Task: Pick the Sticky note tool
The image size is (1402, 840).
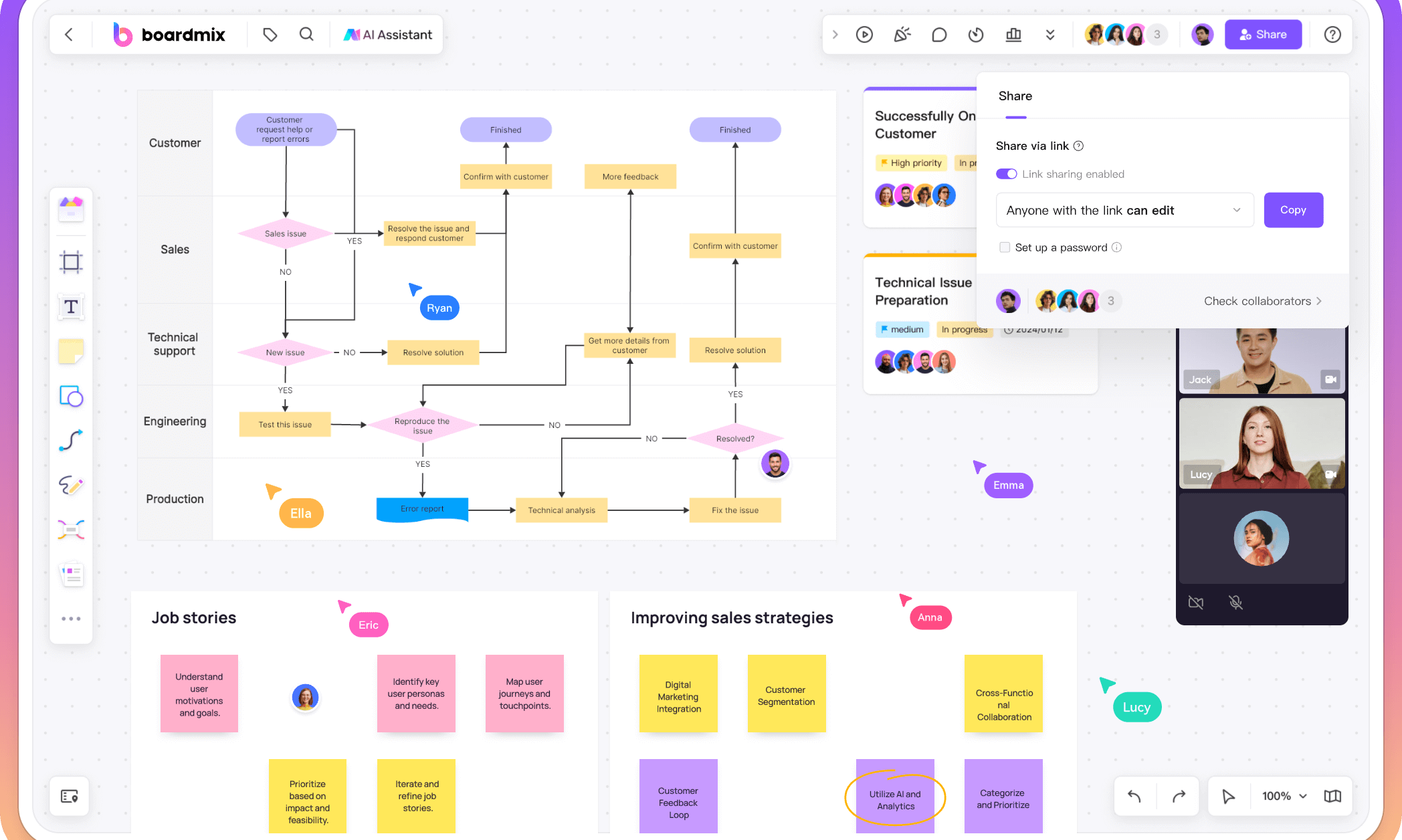Action: (70, 350)
